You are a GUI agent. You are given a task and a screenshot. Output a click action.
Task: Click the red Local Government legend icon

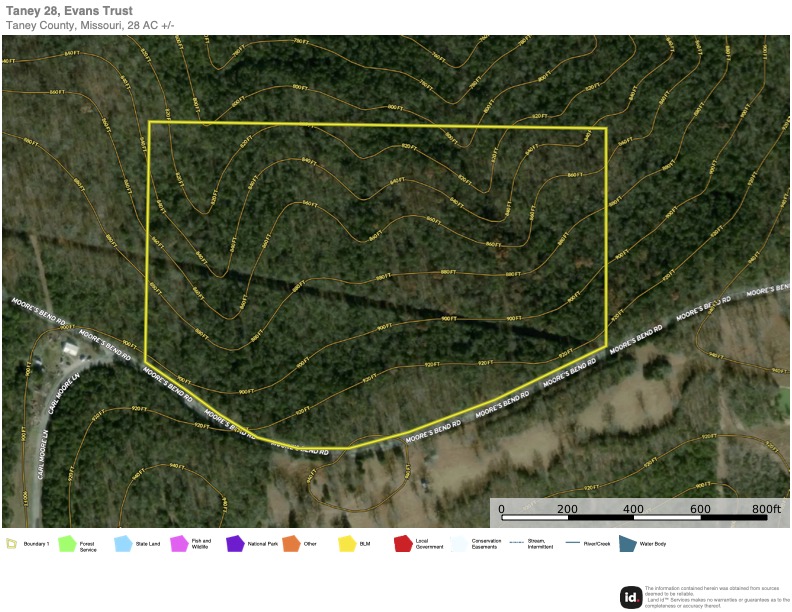click(x=403, y=544)
